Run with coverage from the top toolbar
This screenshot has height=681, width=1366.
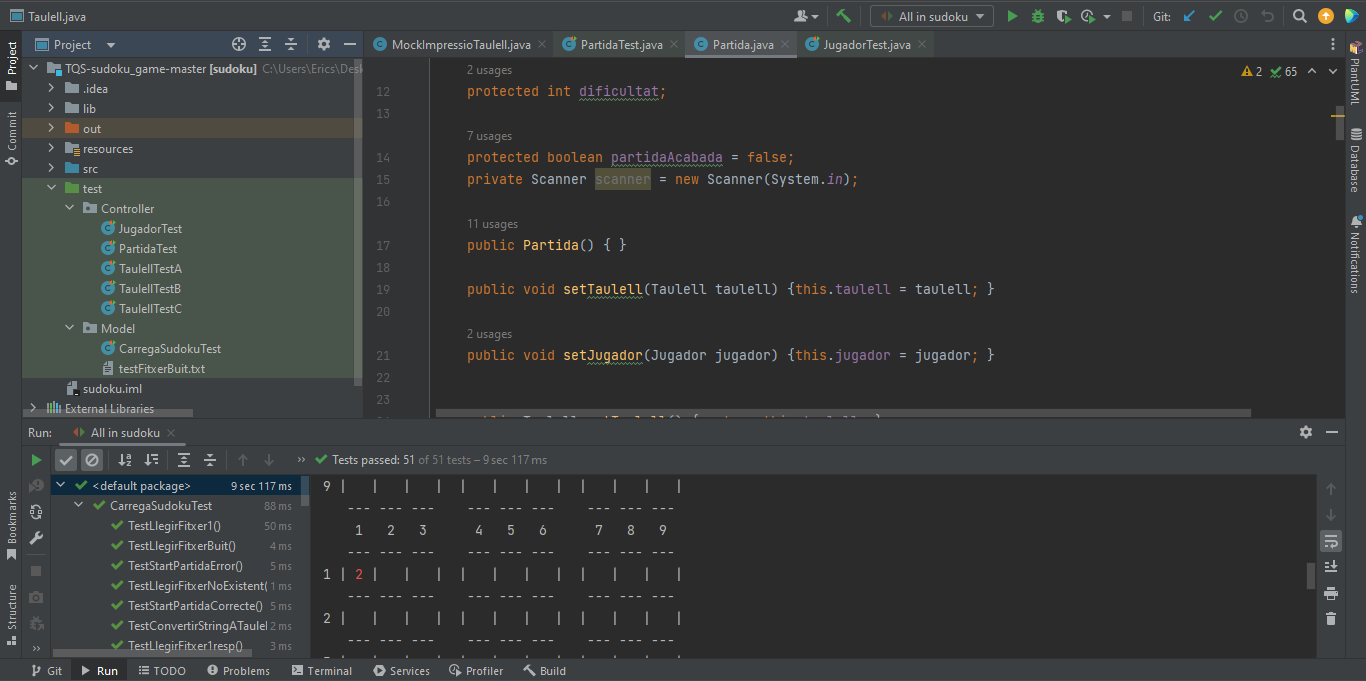[x=1063, y=16]
